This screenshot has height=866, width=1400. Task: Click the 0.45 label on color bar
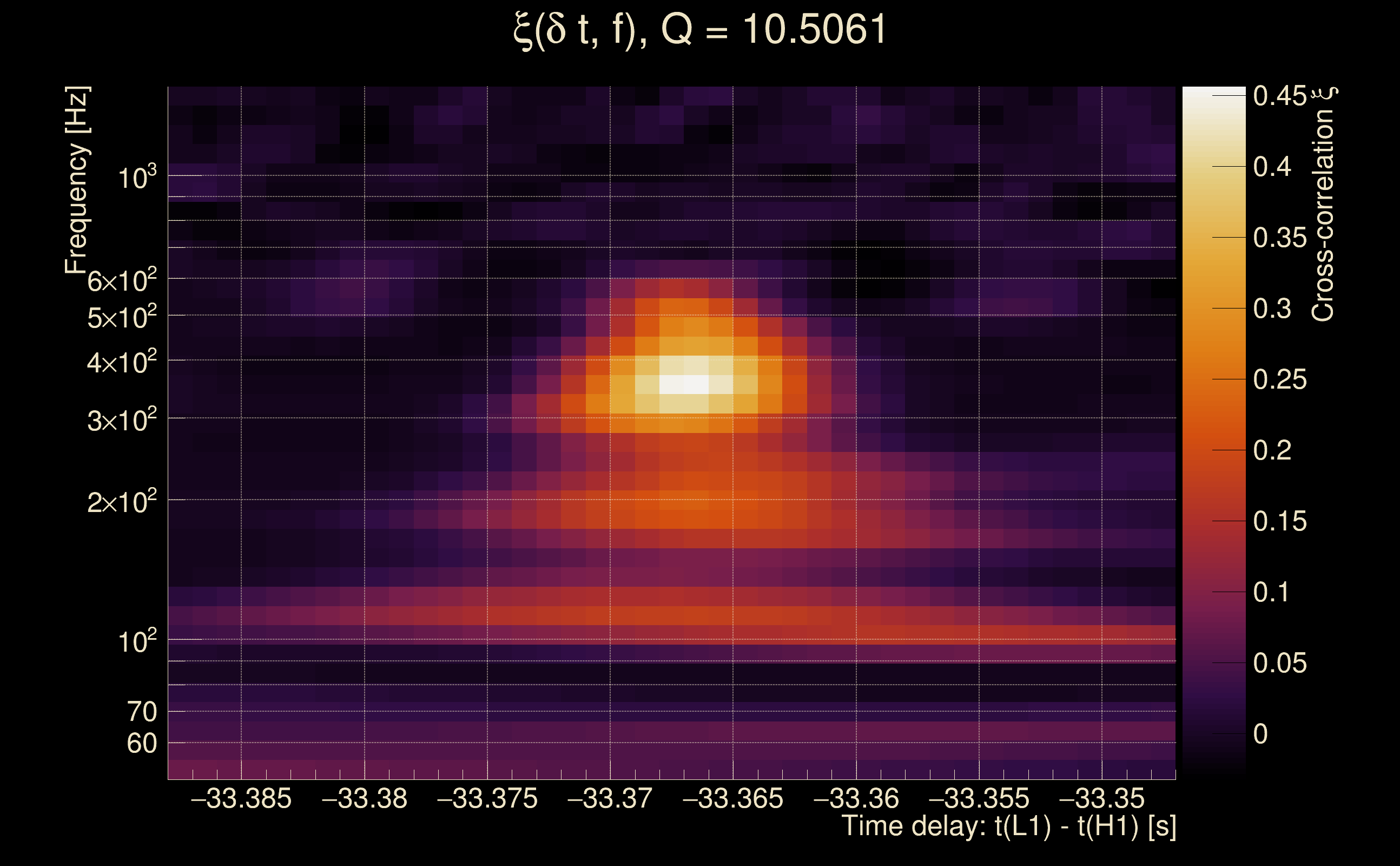pyautogui.click(x=1280, y=96)
